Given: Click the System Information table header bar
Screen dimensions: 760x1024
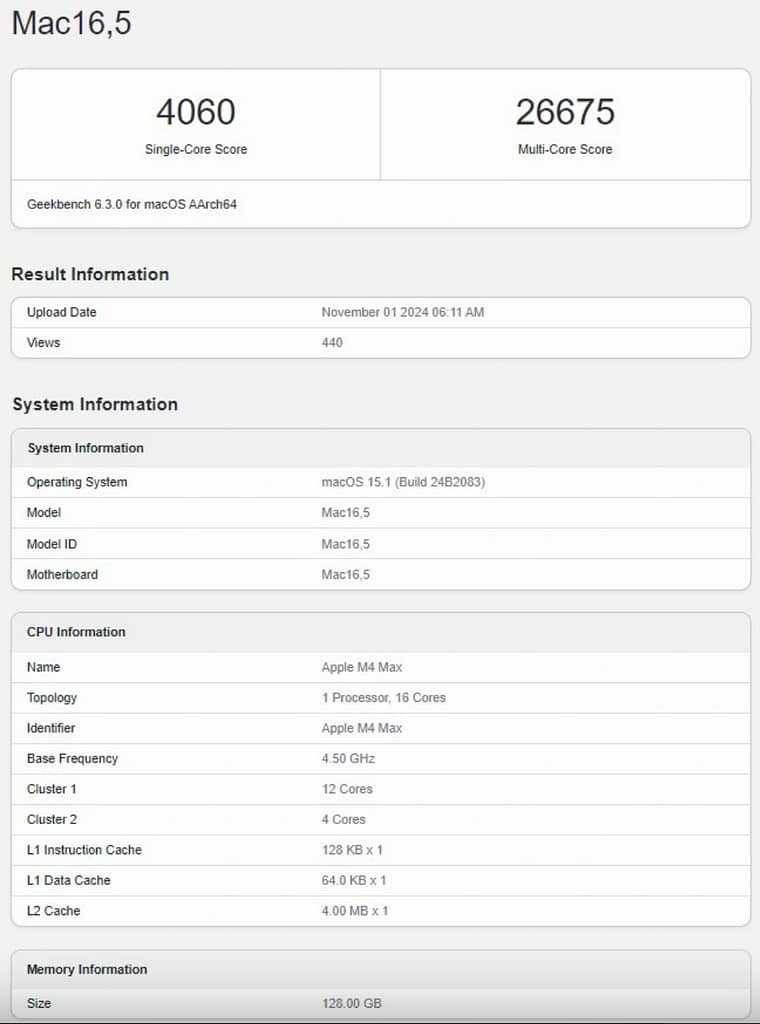Looking at the screenshot, I should [381, 448].
